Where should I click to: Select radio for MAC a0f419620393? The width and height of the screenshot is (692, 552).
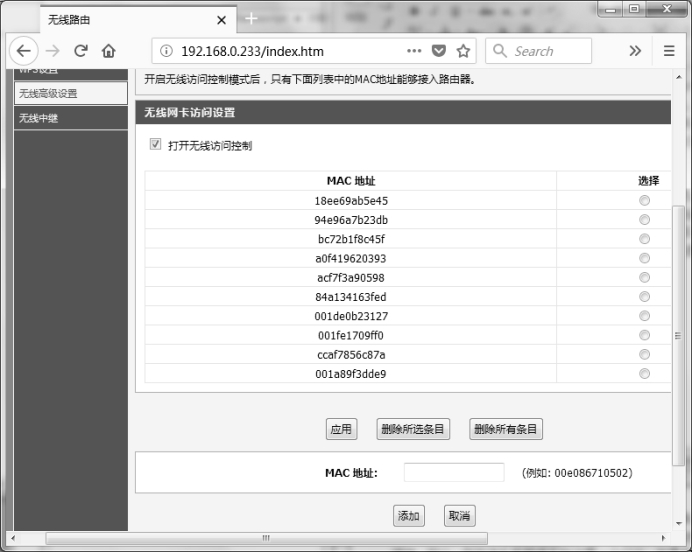pyautogui.click(x=644, y=258)
